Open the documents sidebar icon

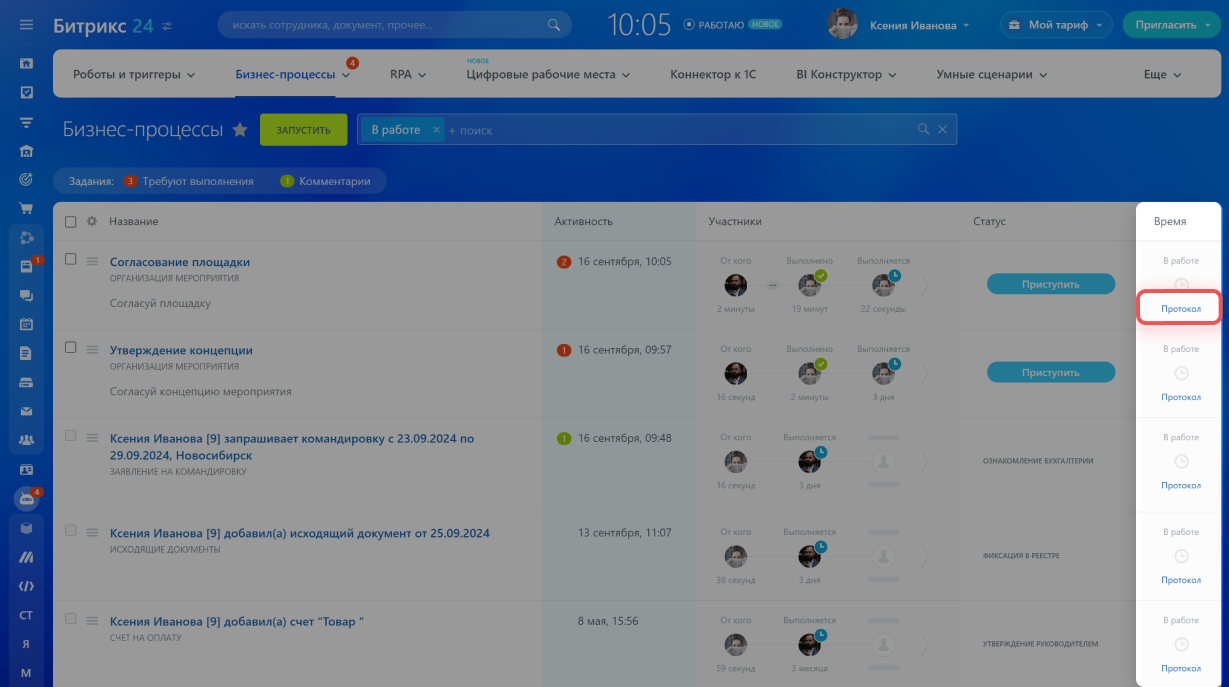tap(26, 354)
